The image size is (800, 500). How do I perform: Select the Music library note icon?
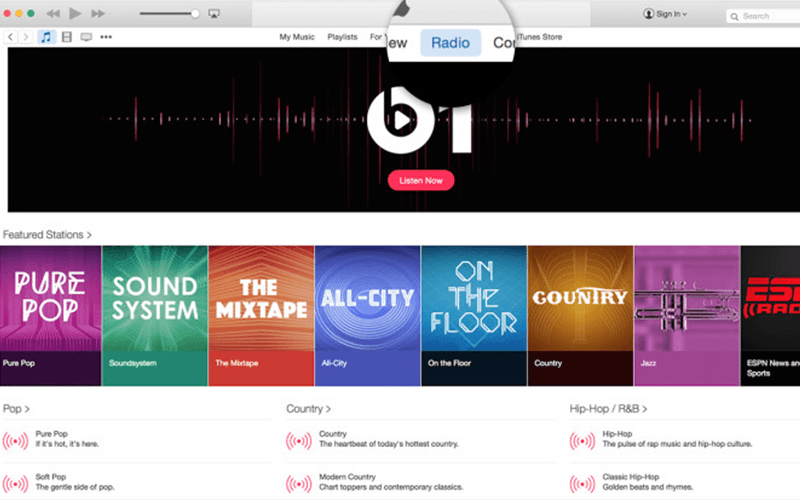pyautogui.click(x=46, y=37)
